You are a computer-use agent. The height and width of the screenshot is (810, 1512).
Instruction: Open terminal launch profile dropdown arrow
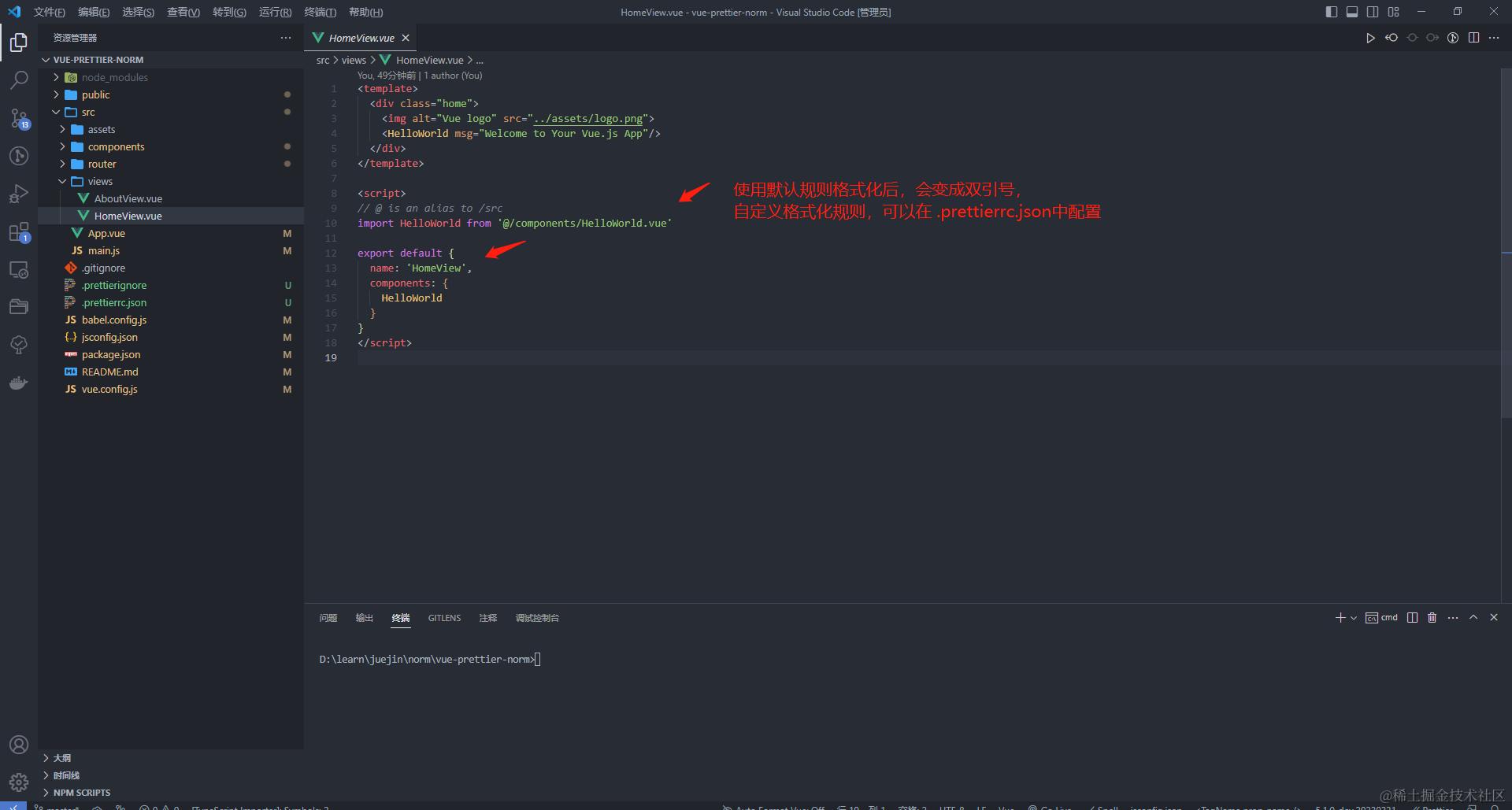pyautogui.click(x=1354, y=618)
